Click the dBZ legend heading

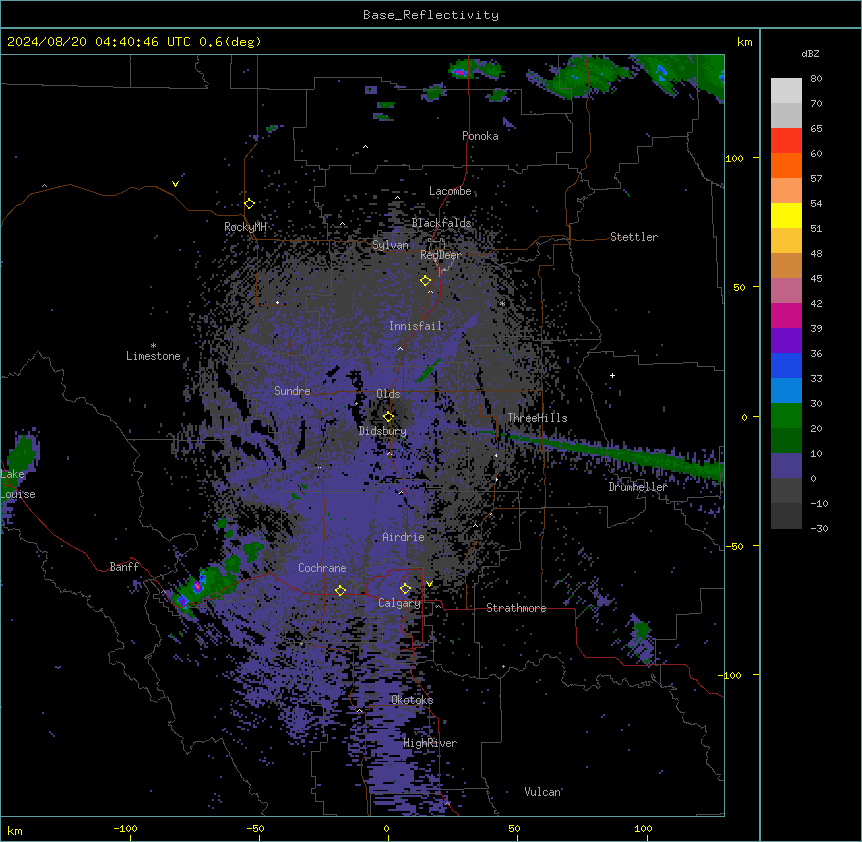coord(810,54)
